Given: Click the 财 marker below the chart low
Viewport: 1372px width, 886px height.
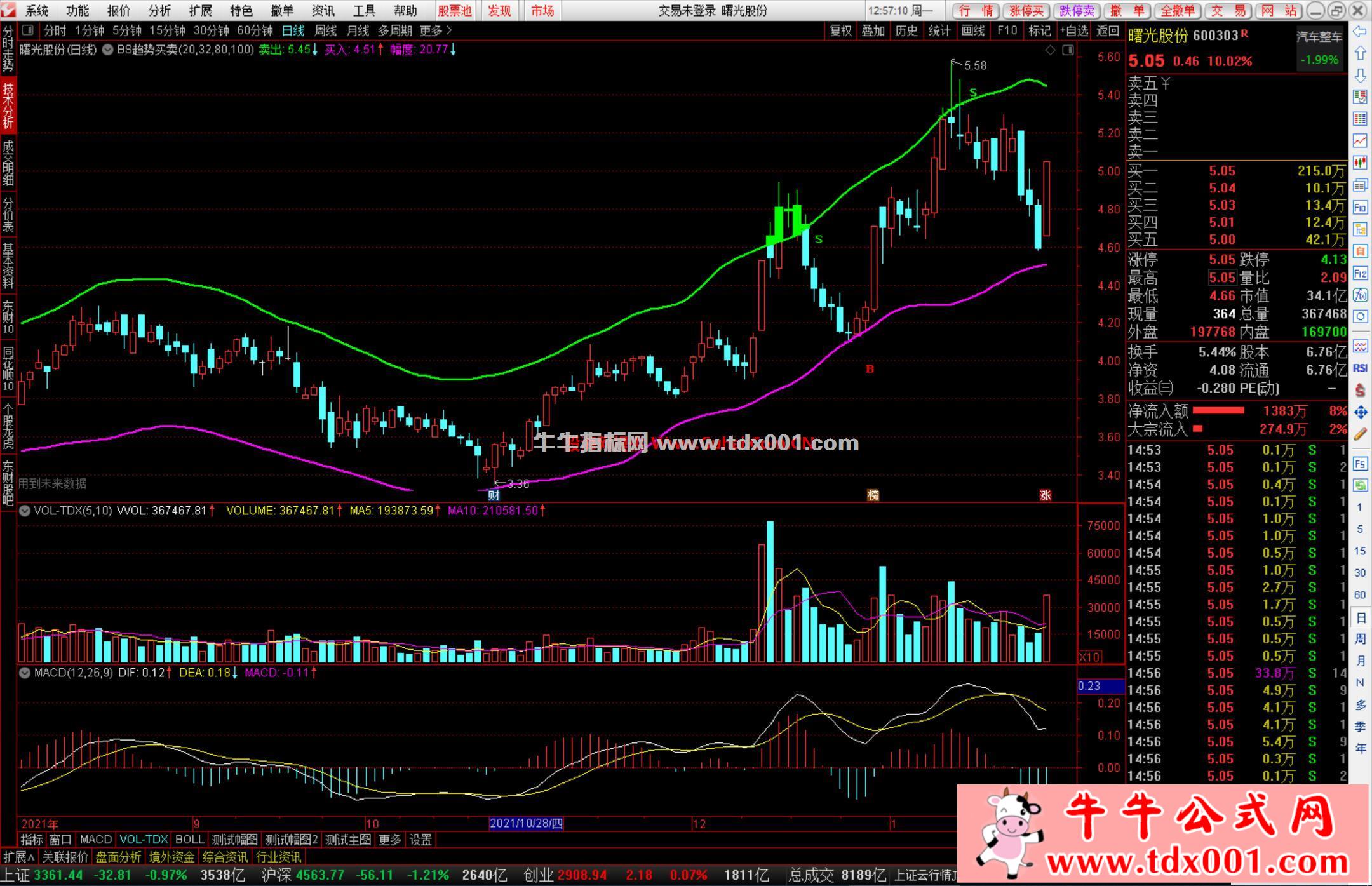Looking at the screenshot, I should coord(494,495).
